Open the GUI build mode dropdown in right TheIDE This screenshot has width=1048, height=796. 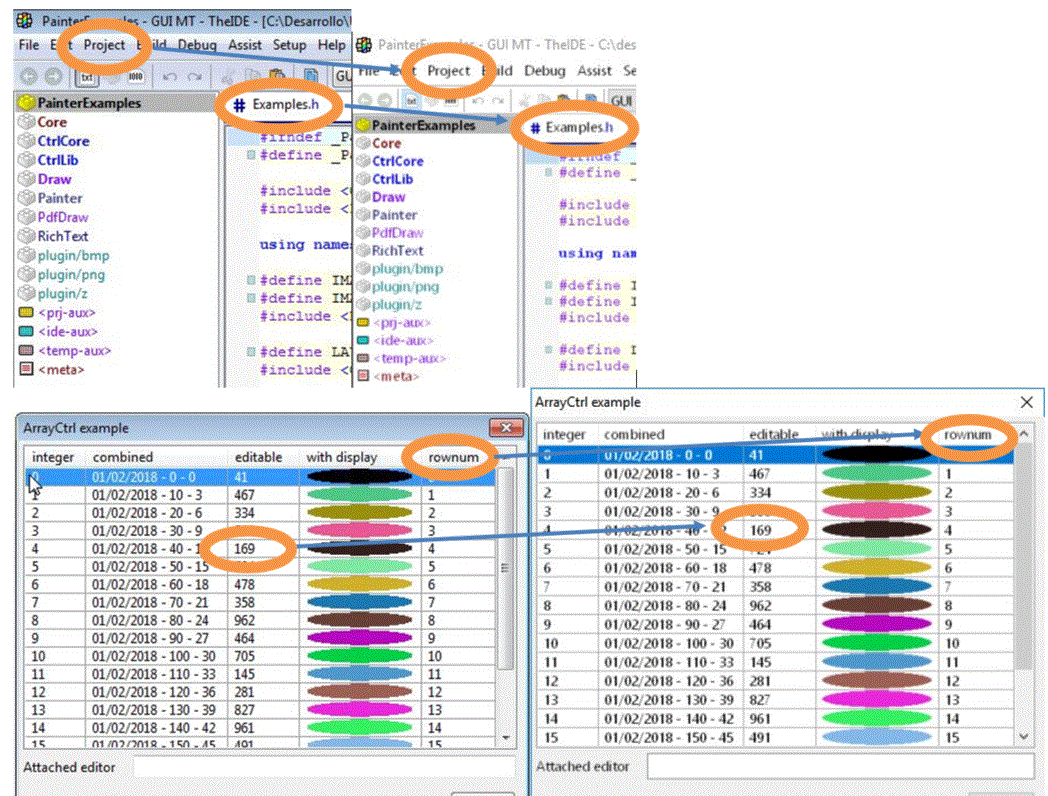point(622,101)
